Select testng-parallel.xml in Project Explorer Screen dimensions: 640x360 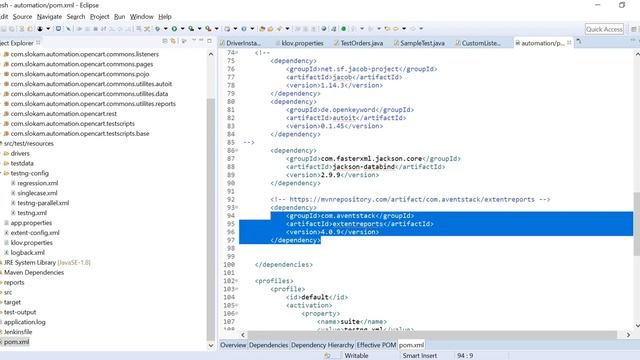[x=43, y=203]
